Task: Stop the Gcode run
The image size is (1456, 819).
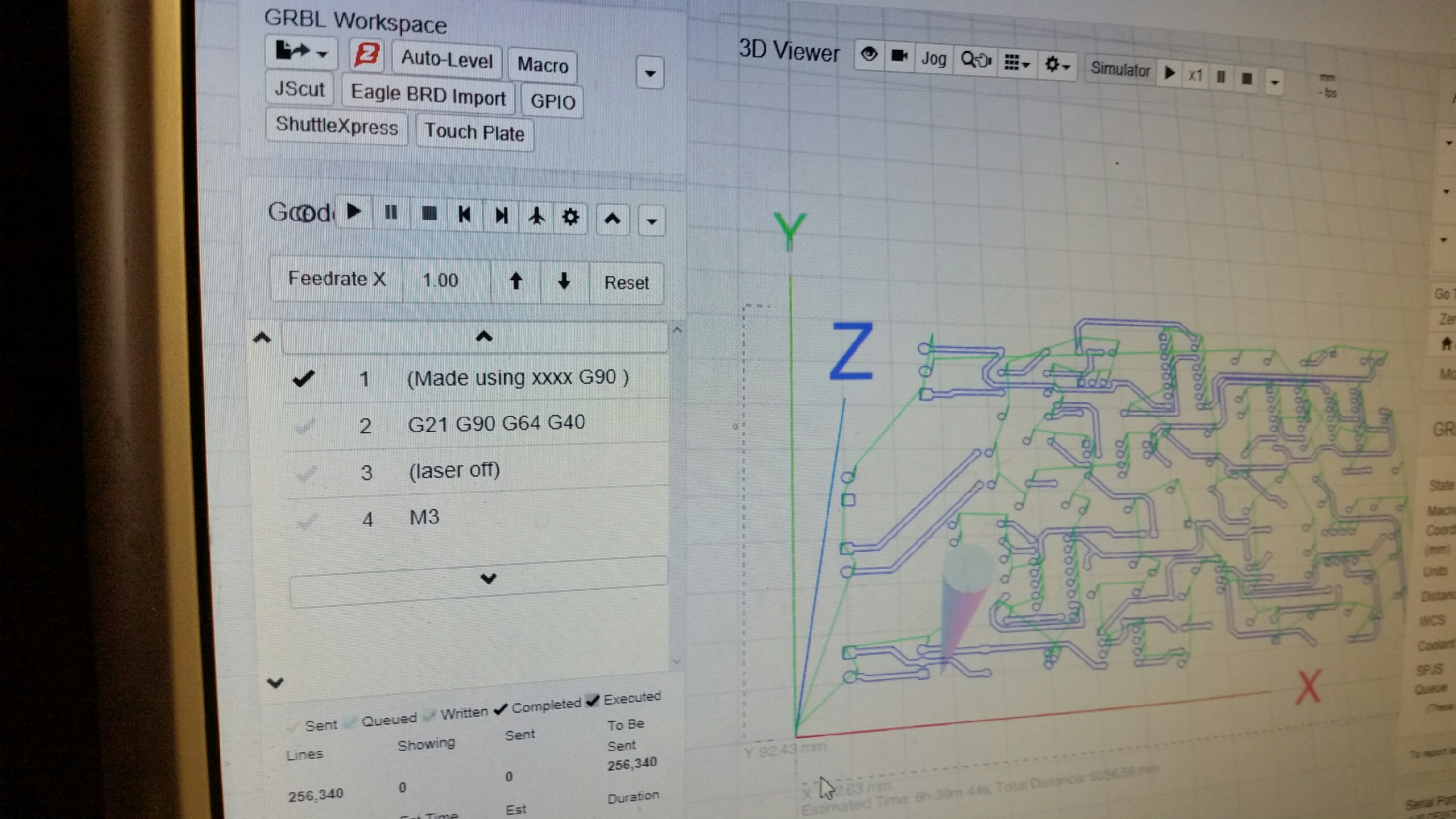Action: pyautogui.click(x=429, y=214)
